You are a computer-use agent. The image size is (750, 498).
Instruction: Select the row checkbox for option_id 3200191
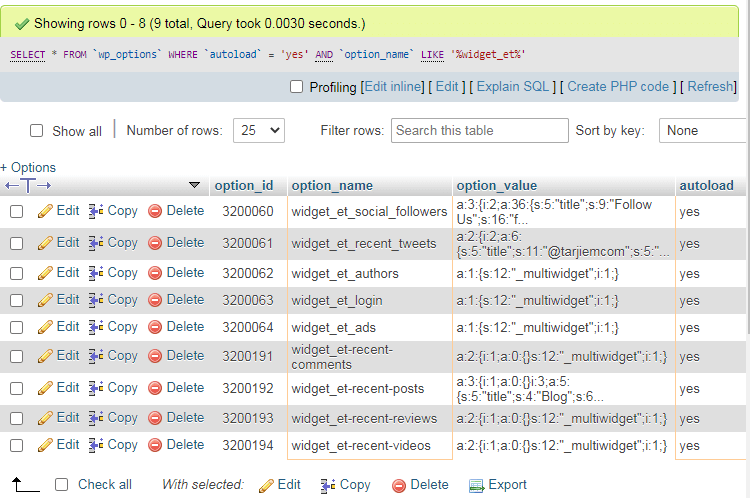coord(17,356)
